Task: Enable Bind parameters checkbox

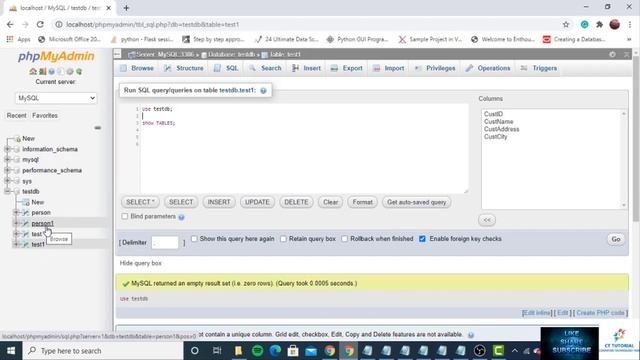Action: [x=124, y=216]
